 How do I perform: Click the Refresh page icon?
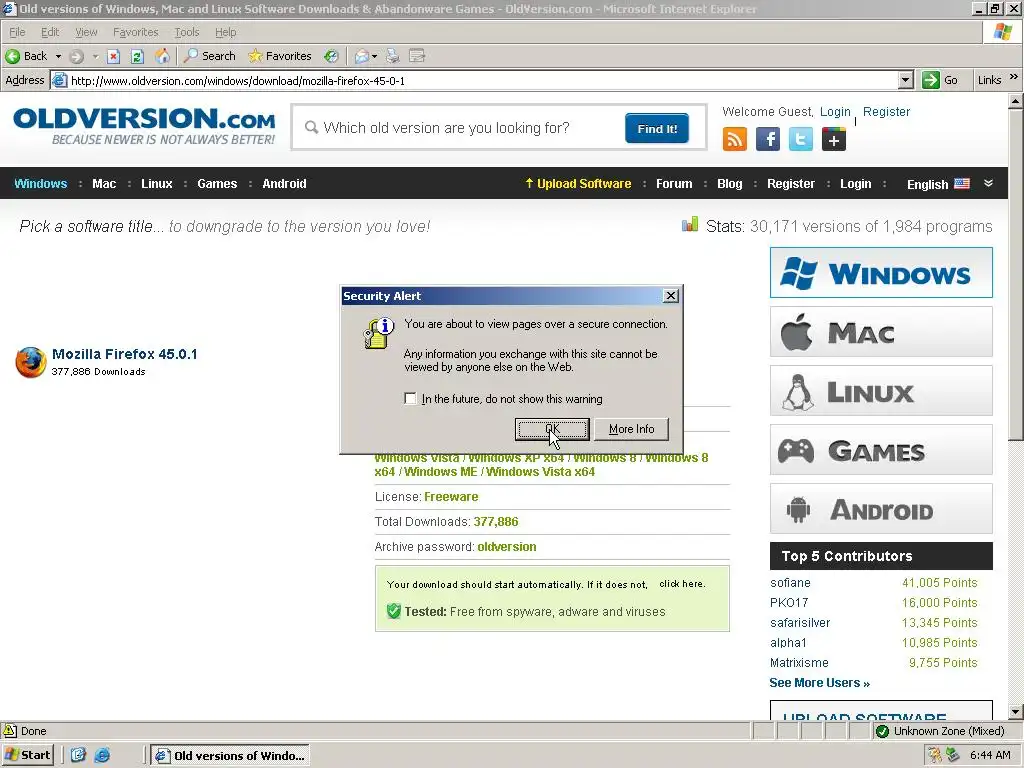137,56
